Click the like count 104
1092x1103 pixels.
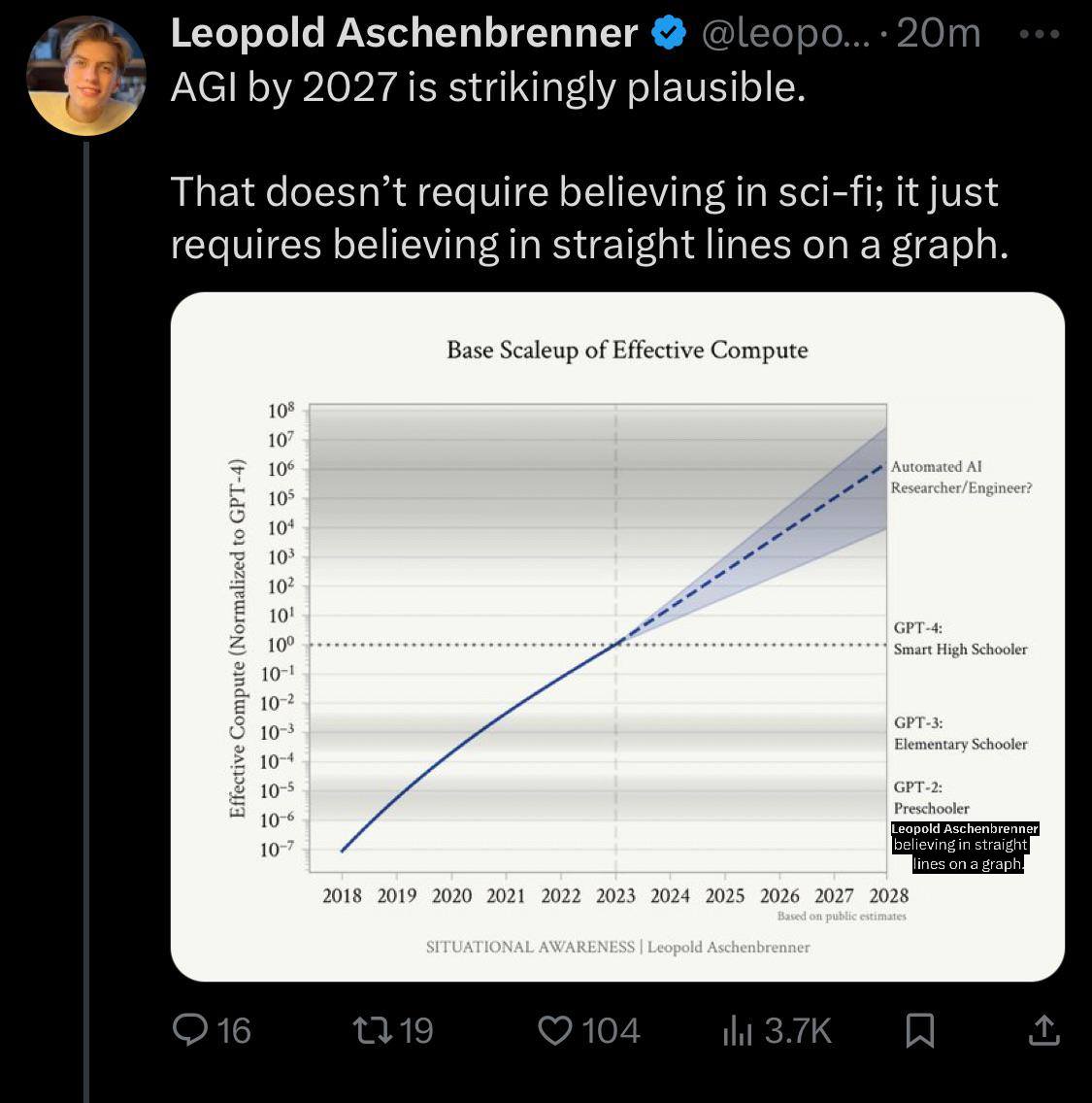[612, 1030]
